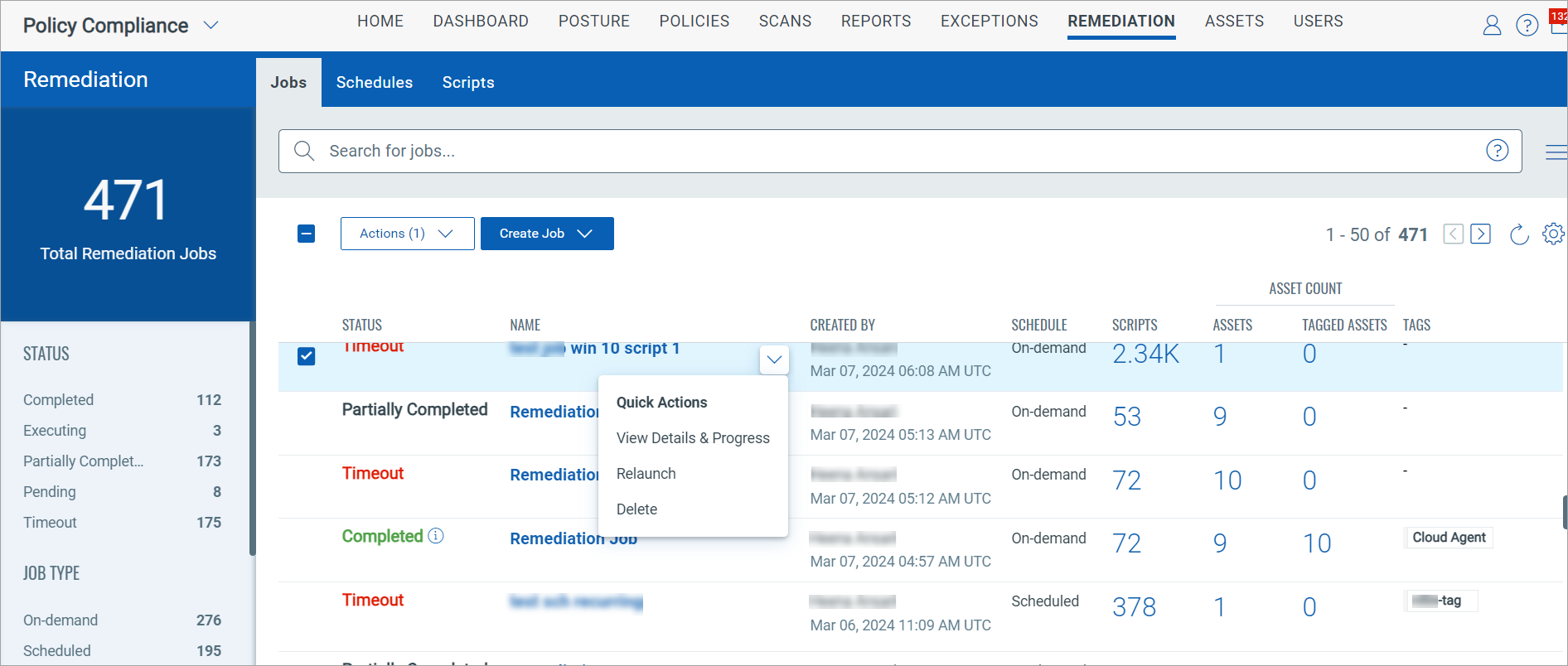Click the search help question mark icon

pos(1497,151)
